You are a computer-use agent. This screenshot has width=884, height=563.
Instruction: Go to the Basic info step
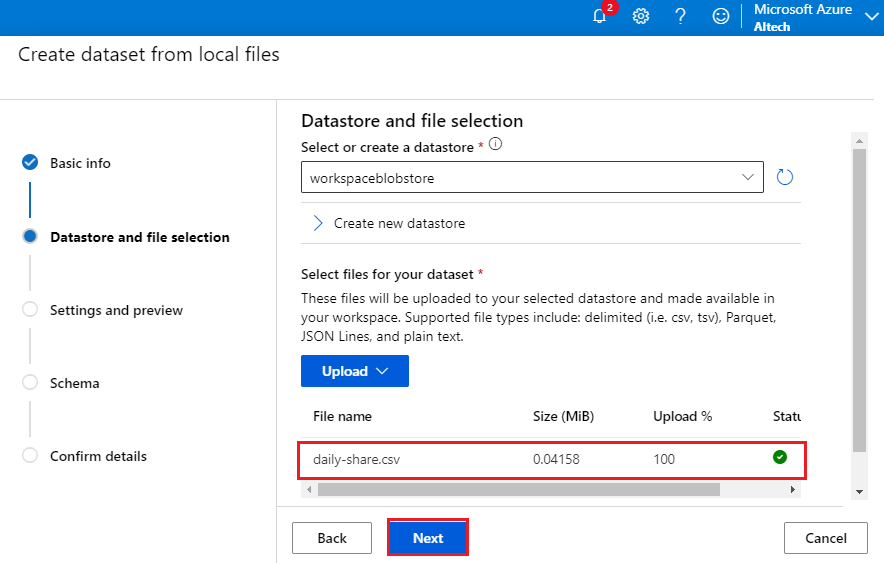click(80, 163)
